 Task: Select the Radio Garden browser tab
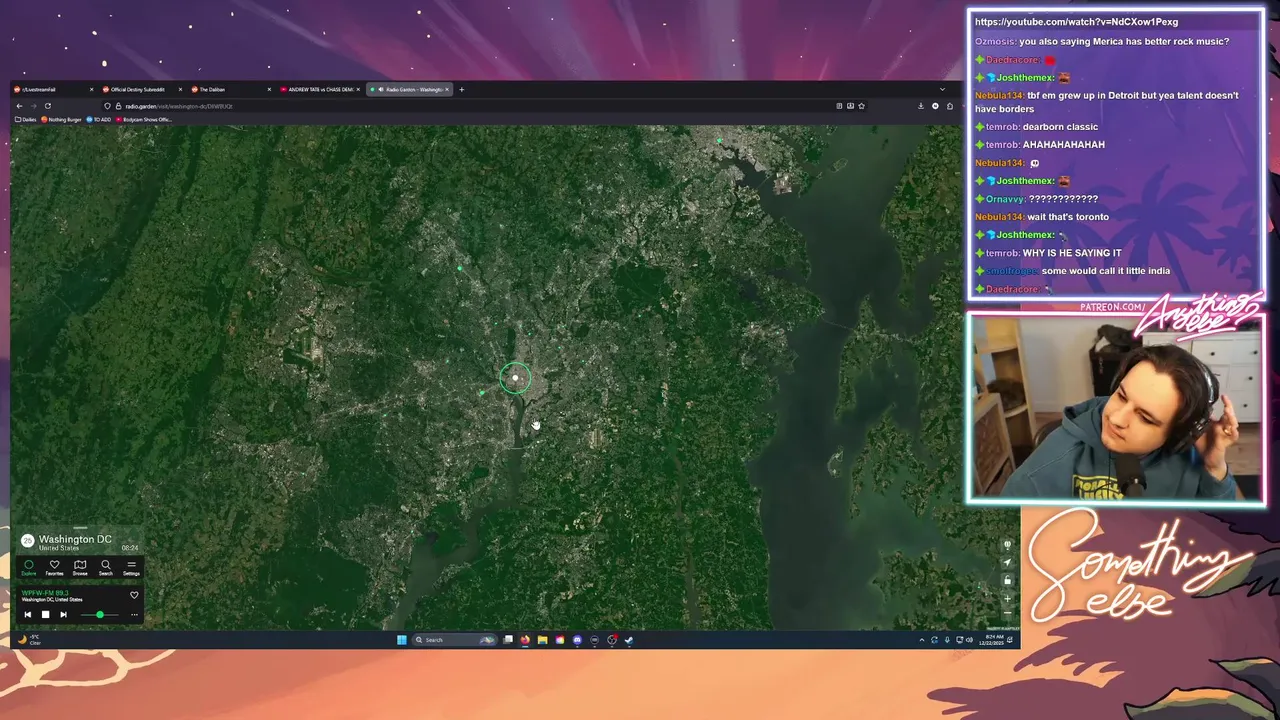tap(411, 89)
